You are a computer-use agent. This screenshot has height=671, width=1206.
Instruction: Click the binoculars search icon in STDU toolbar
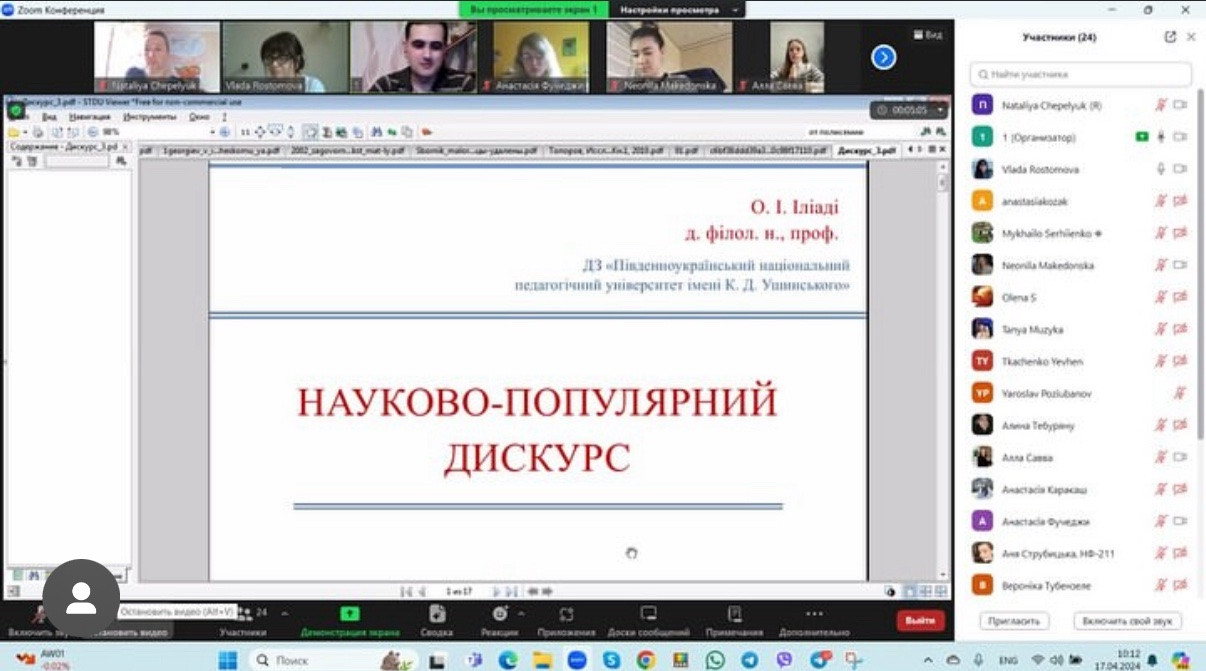click(x=377, y=131)
